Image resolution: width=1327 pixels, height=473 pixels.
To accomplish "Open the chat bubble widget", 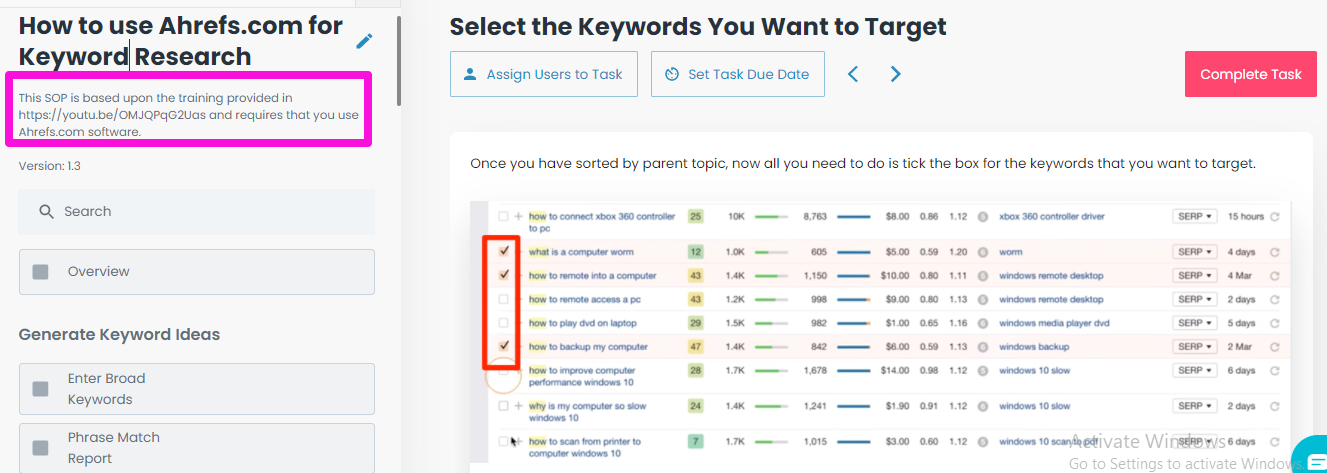I will 1310,454.
